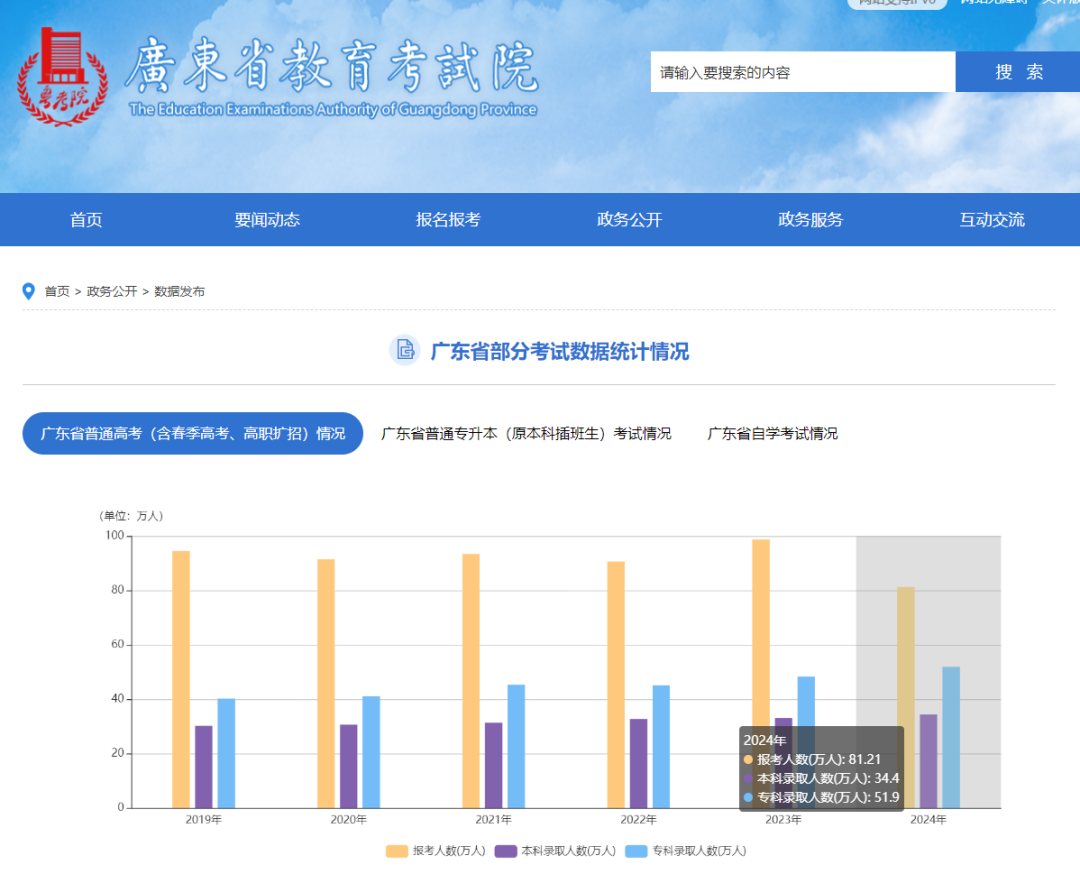Click the location pin icon in breadcrumb
Viewport: 1080px width, 874px height.
(28, 291)
